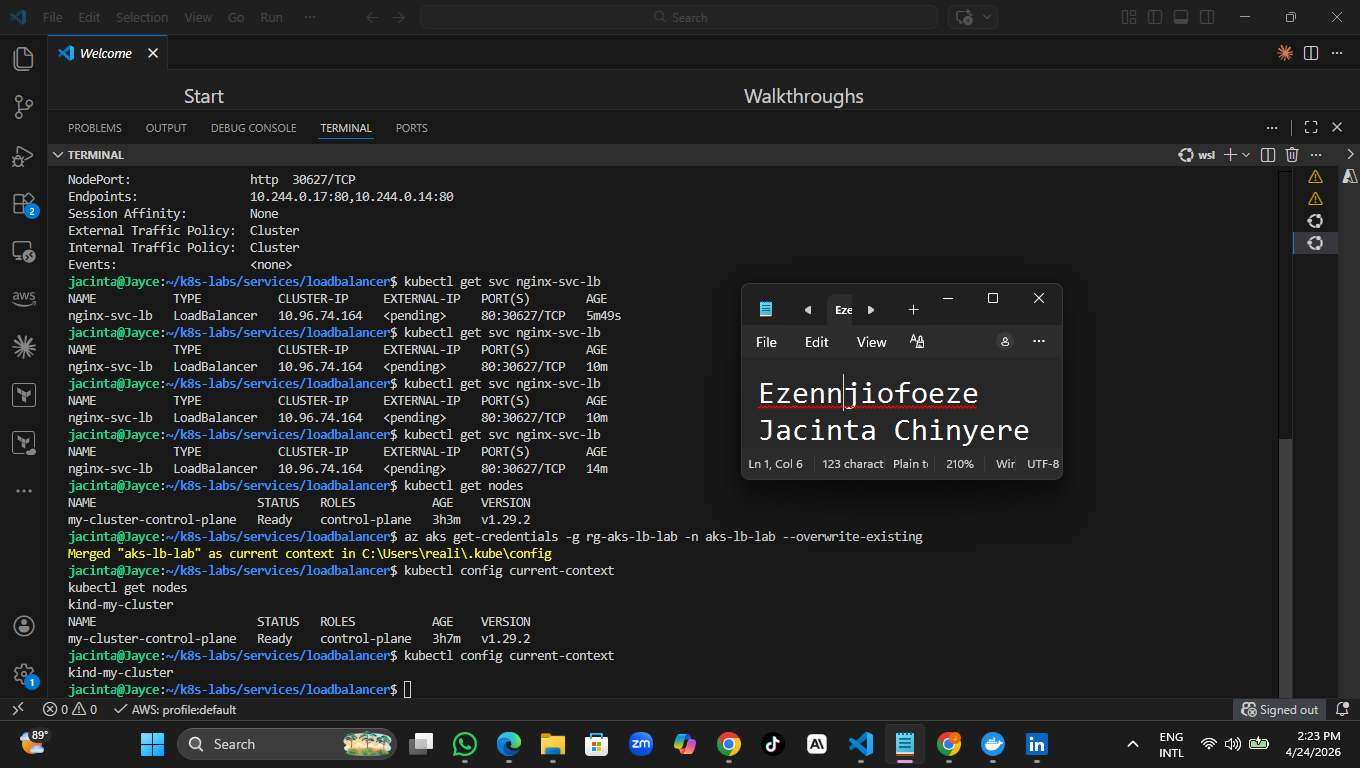The image size is (1360, 768).
Task: Open the title bar menu overflow ellipsis
Action: pos(310,17)
